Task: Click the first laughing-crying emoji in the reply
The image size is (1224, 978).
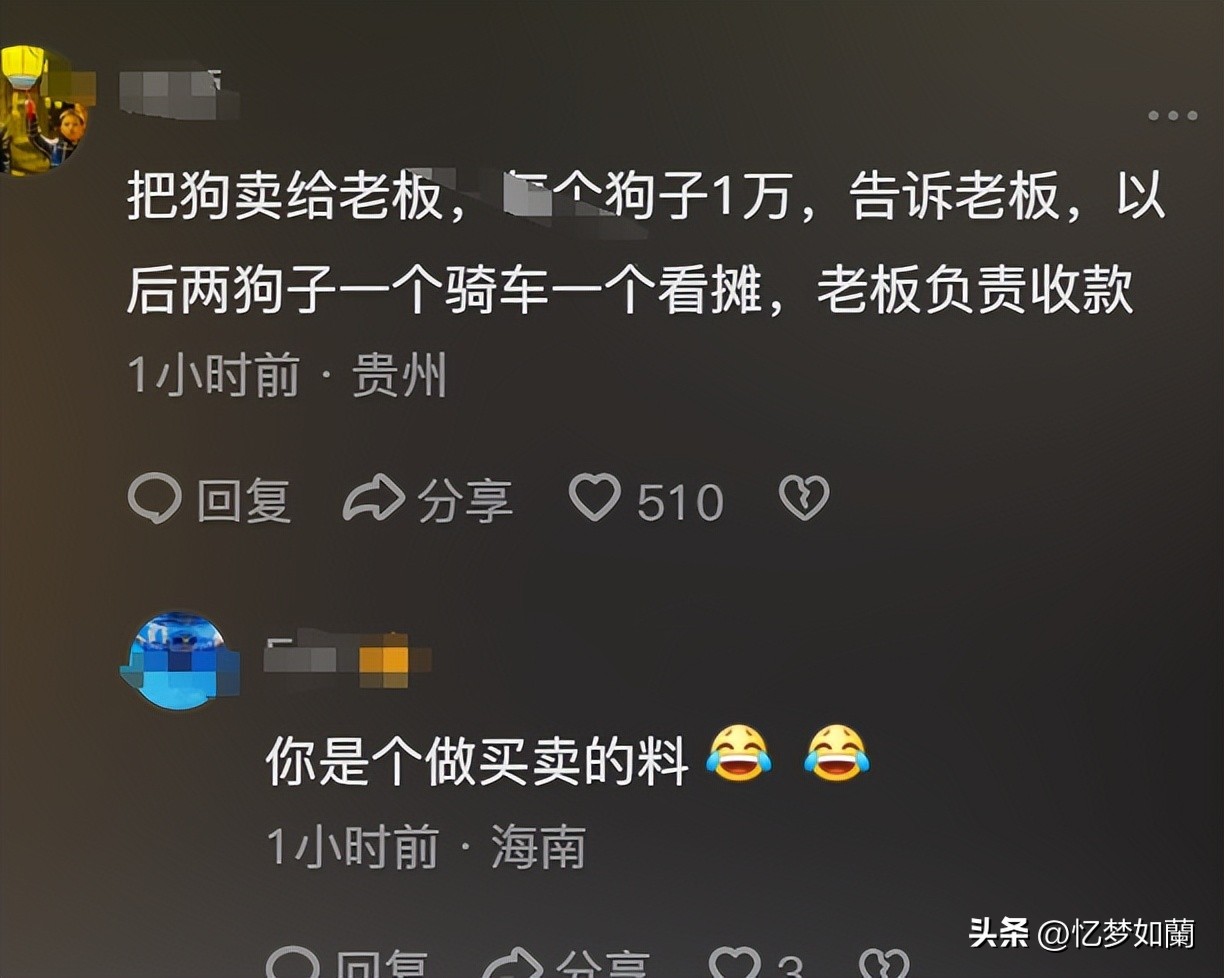Action: (x=738, y=753)
